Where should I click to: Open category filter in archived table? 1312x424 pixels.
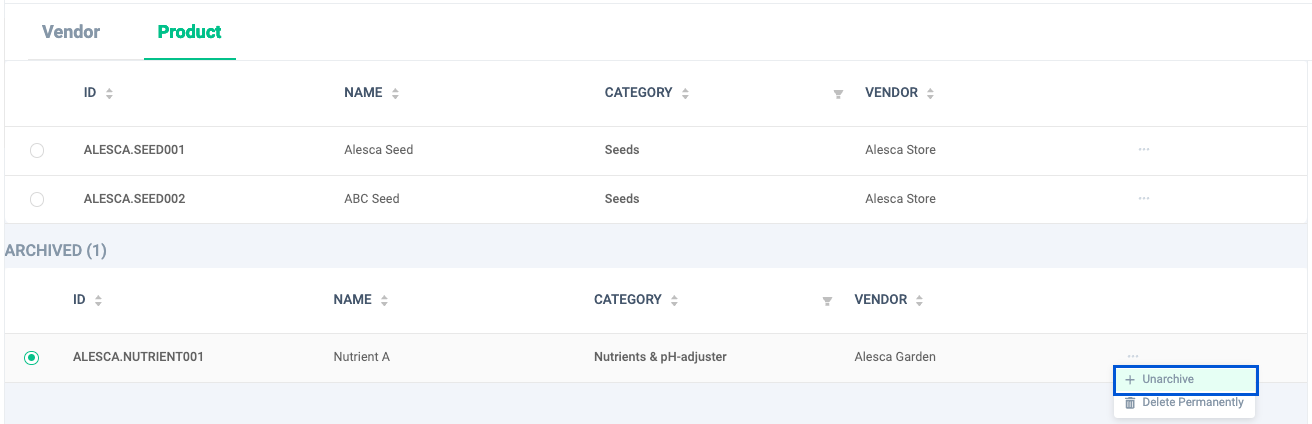(x=827, y=301)
